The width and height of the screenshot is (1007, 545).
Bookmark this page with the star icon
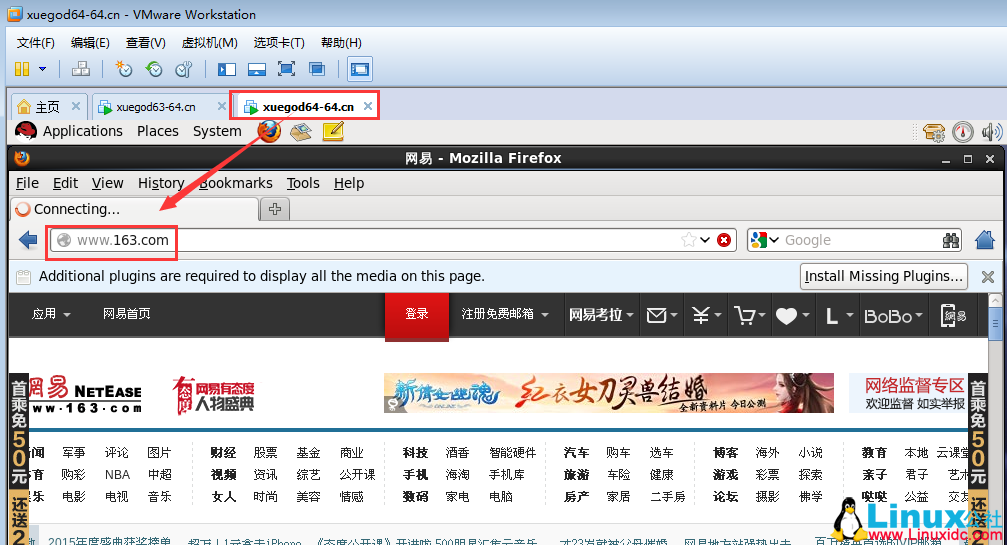pyautogui.click(x=688, y=240)
